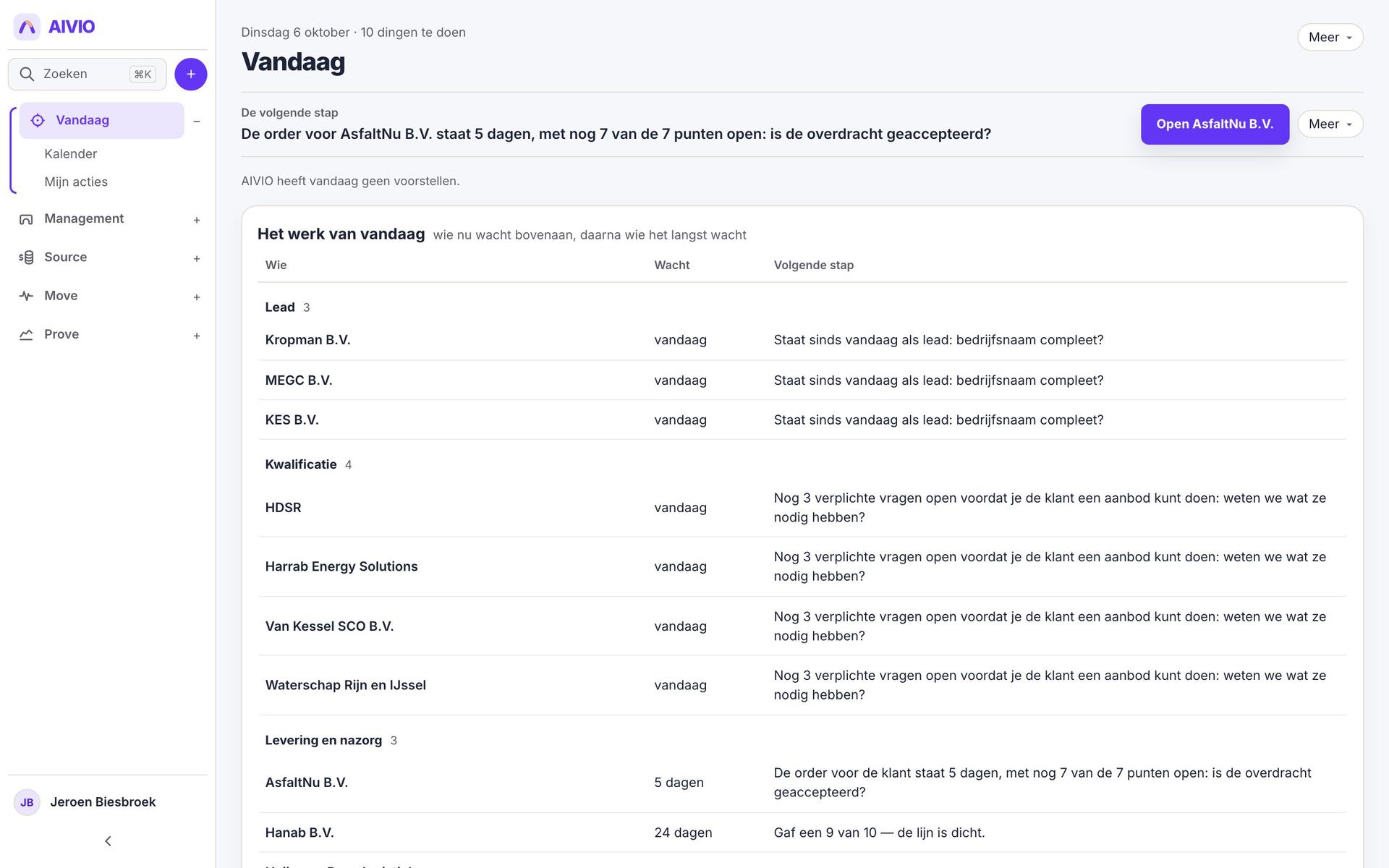Open the Van Kessel SCO B.V. row

pyautogui.click(x=802, y=626)
